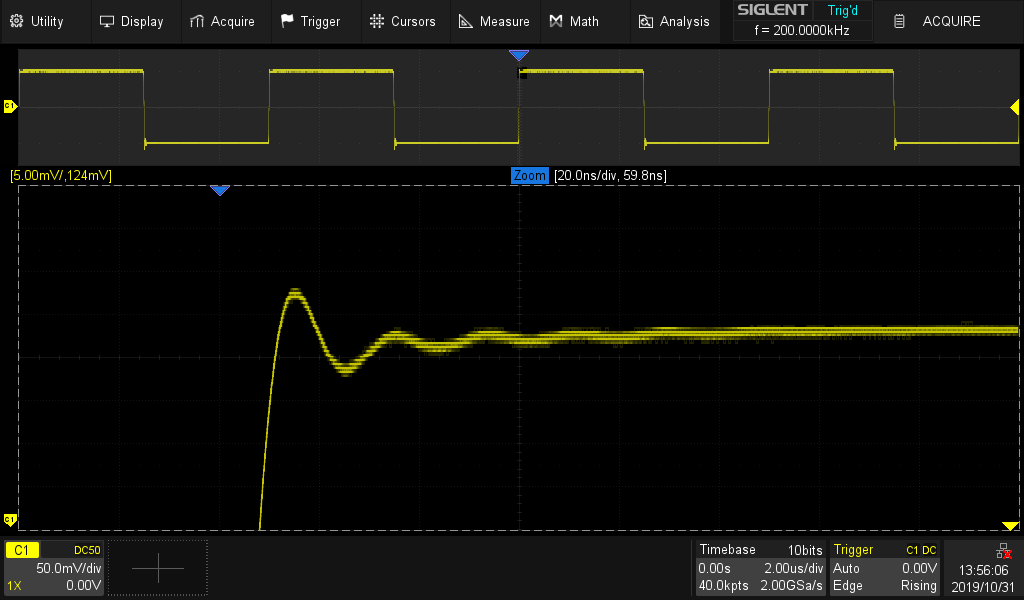This screenshot has height=600, width=1024.
Task: Click the 200.0000kHz frequency readout
Action: pos(803,31)
